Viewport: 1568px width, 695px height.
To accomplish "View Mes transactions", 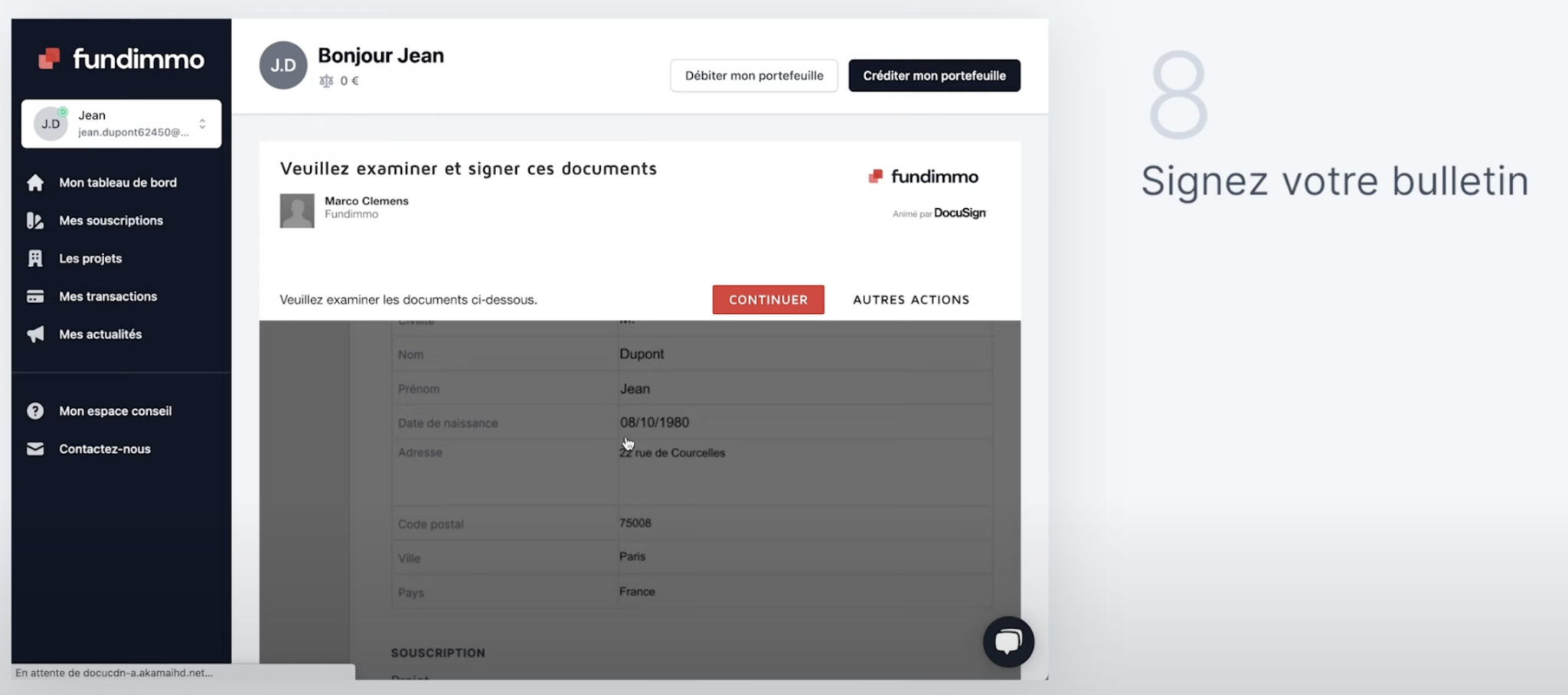I will point(108,296).
